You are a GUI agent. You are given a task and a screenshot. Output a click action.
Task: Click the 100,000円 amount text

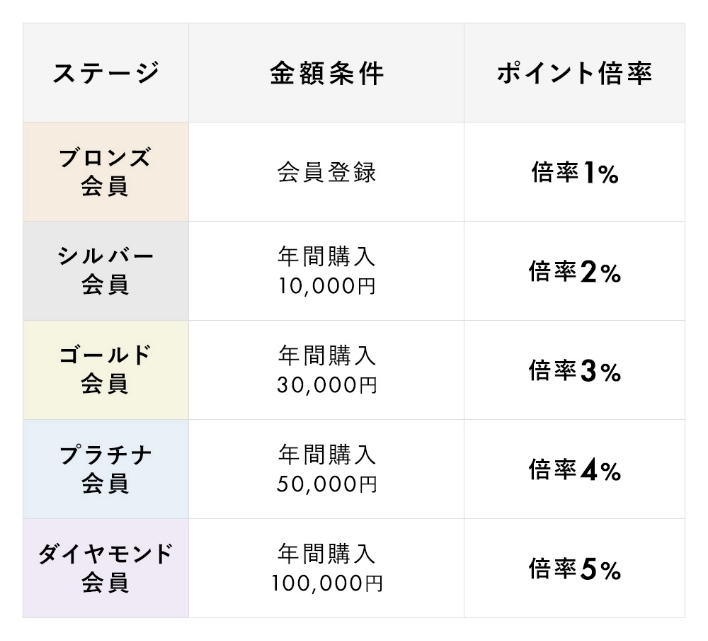pyautogui.click(x=327, y=583)
